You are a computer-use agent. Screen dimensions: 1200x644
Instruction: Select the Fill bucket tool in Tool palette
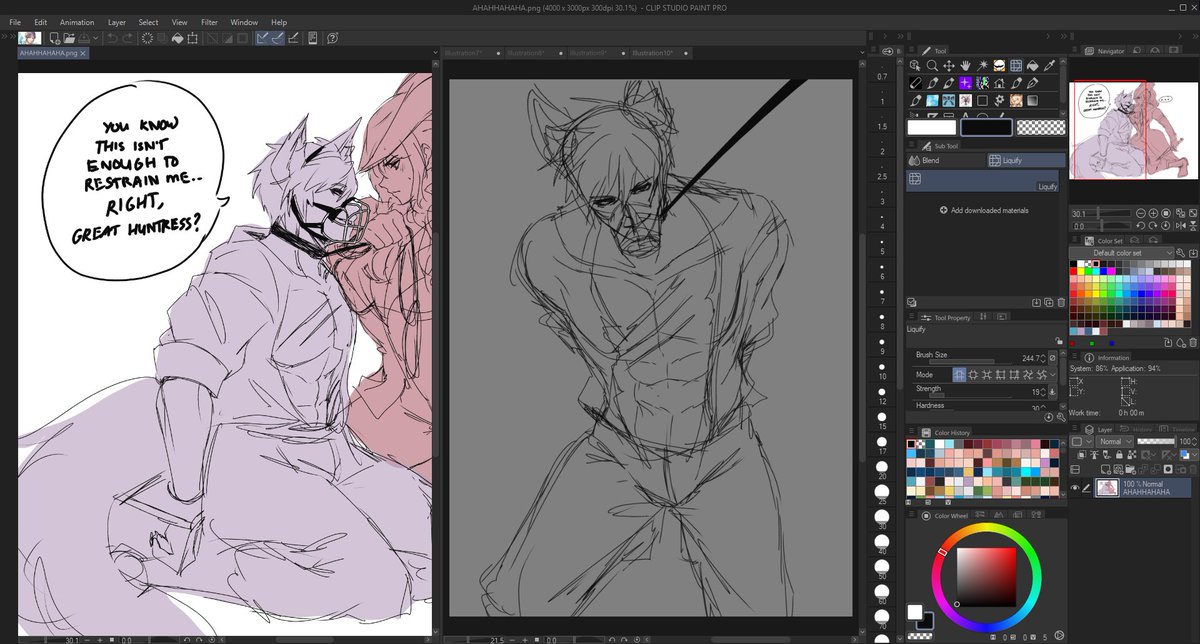coord(1033,65)
